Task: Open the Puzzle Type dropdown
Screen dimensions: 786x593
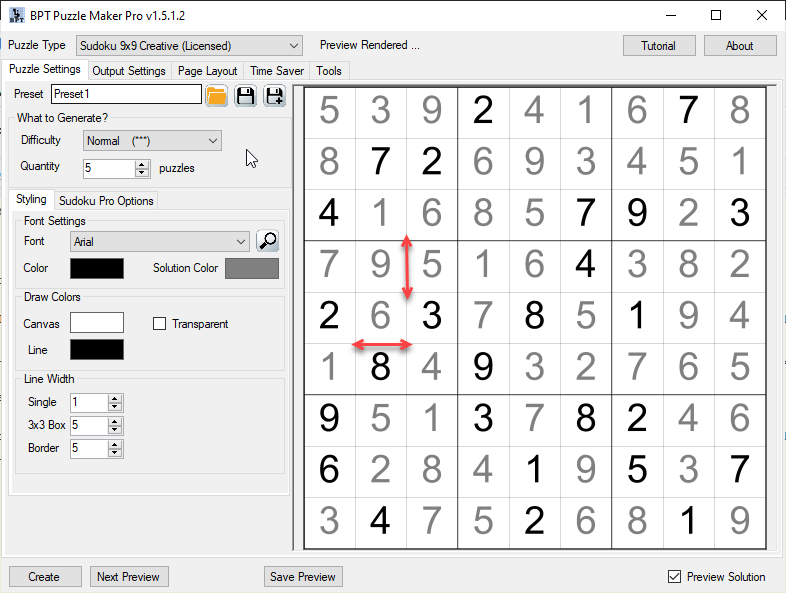Action: pyautogui.click(x=293, y=46)
